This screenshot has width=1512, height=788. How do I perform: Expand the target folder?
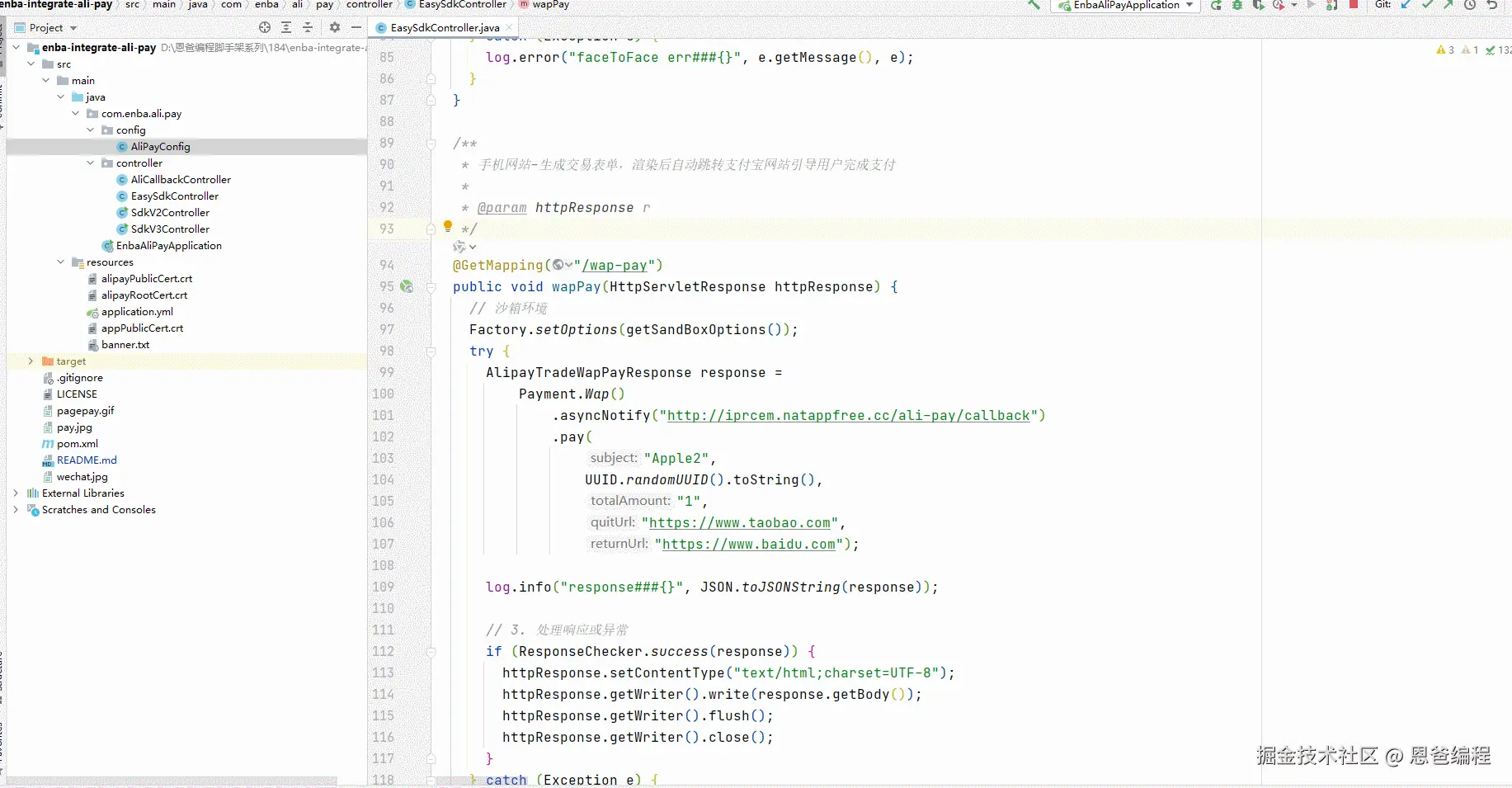(31, 361)
